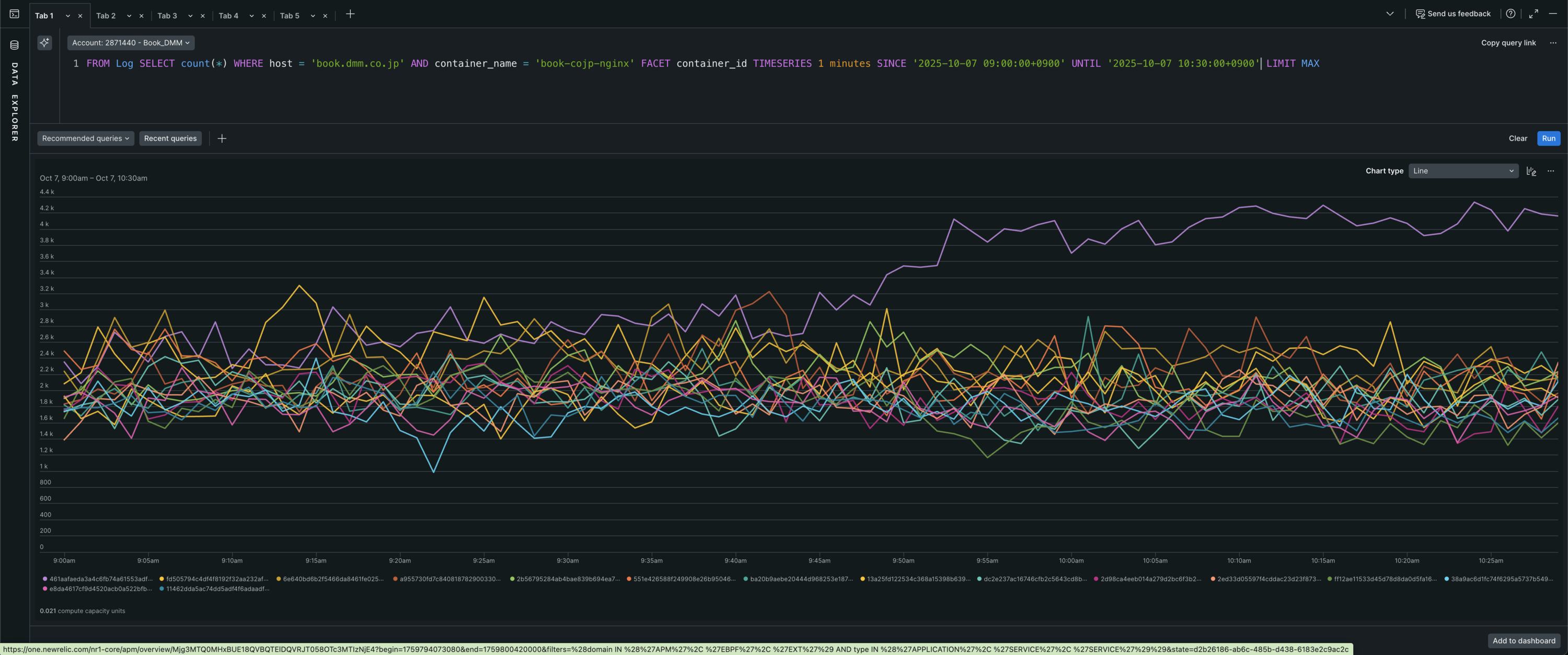Open the chart options ellipsis menu
This screenshot has width=1568, height=655.
pyautogui.click(x=1550, y=171)
